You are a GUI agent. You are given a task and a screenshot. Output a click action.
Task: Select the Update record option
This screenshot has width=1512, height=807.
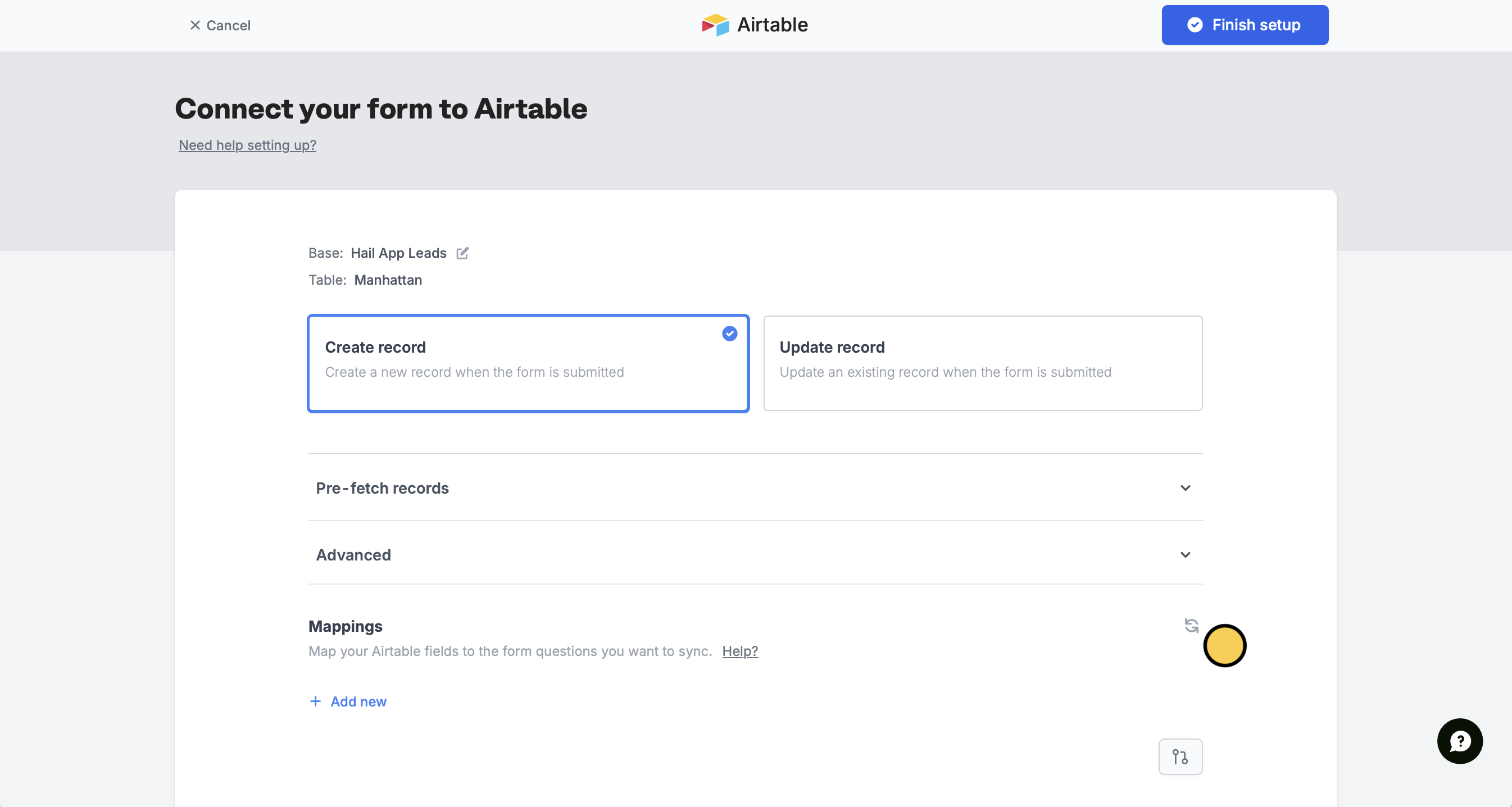click(983, 363)
